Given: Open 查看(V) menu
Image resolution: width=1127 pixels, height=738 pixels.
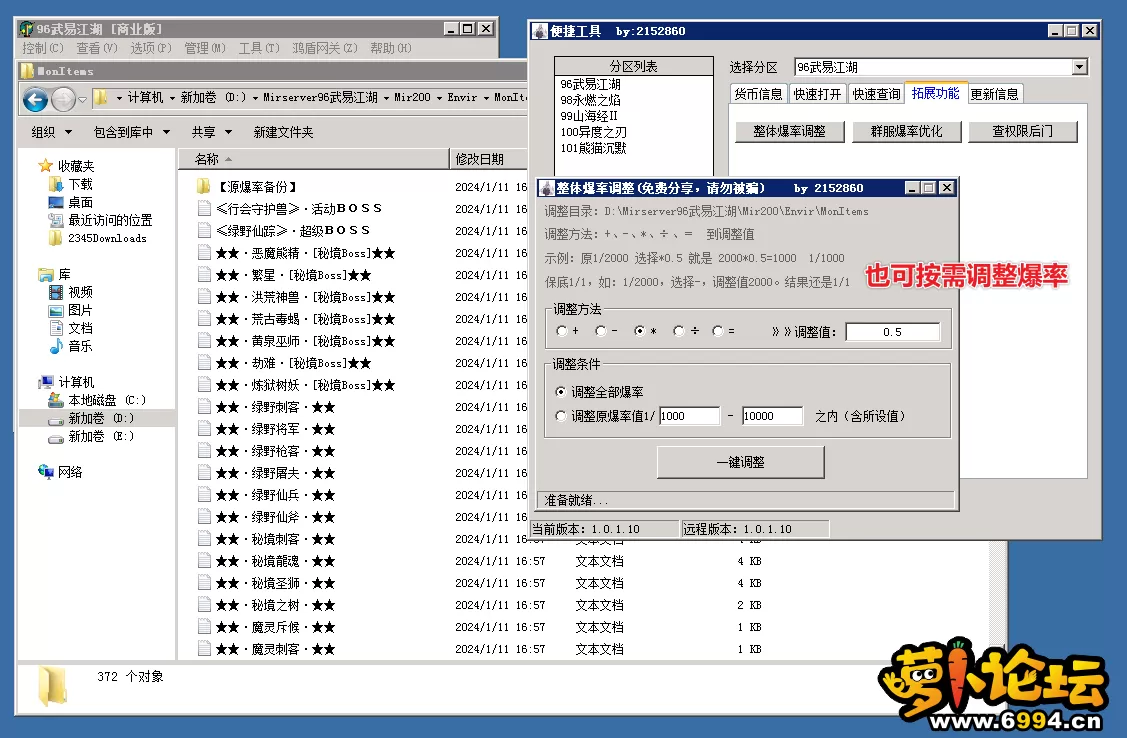Looking at the screenshot, I should point(96,48).
